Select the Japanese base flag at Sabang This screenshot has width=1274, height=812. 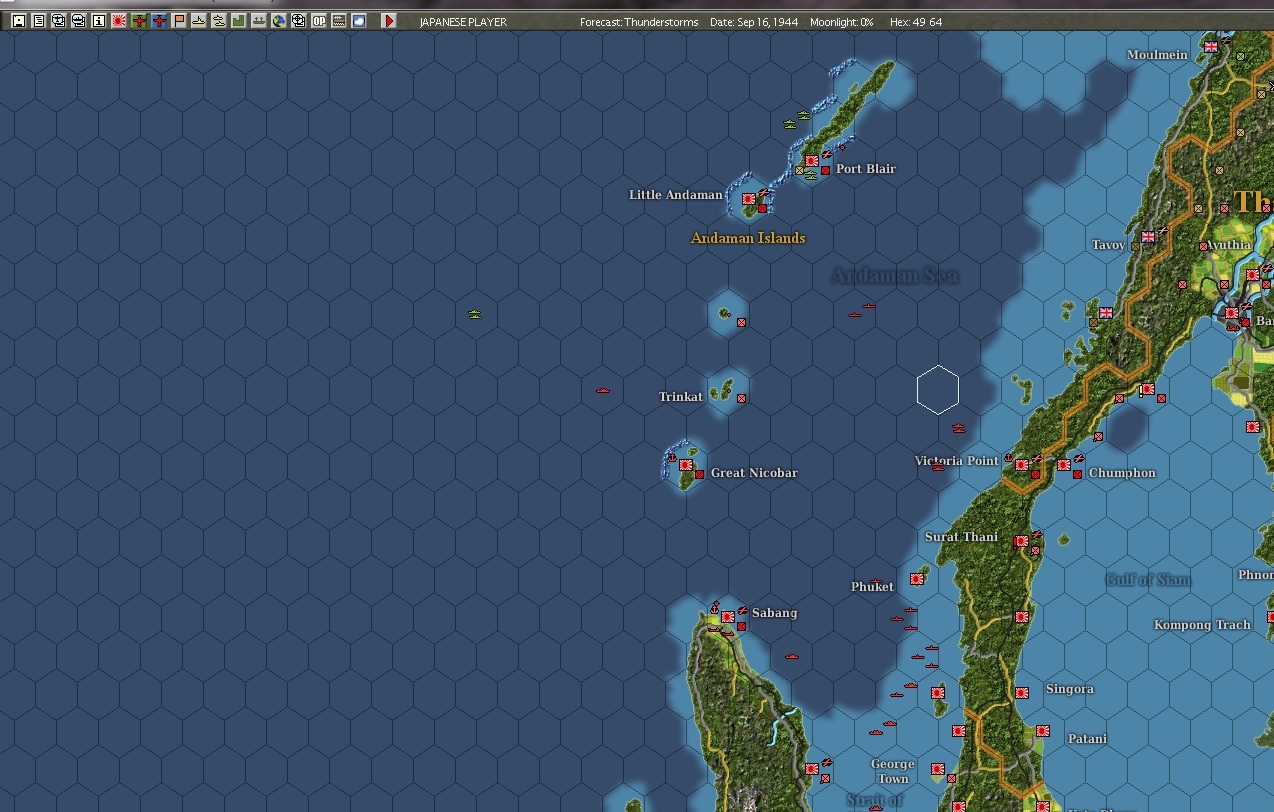coord(728,617)
